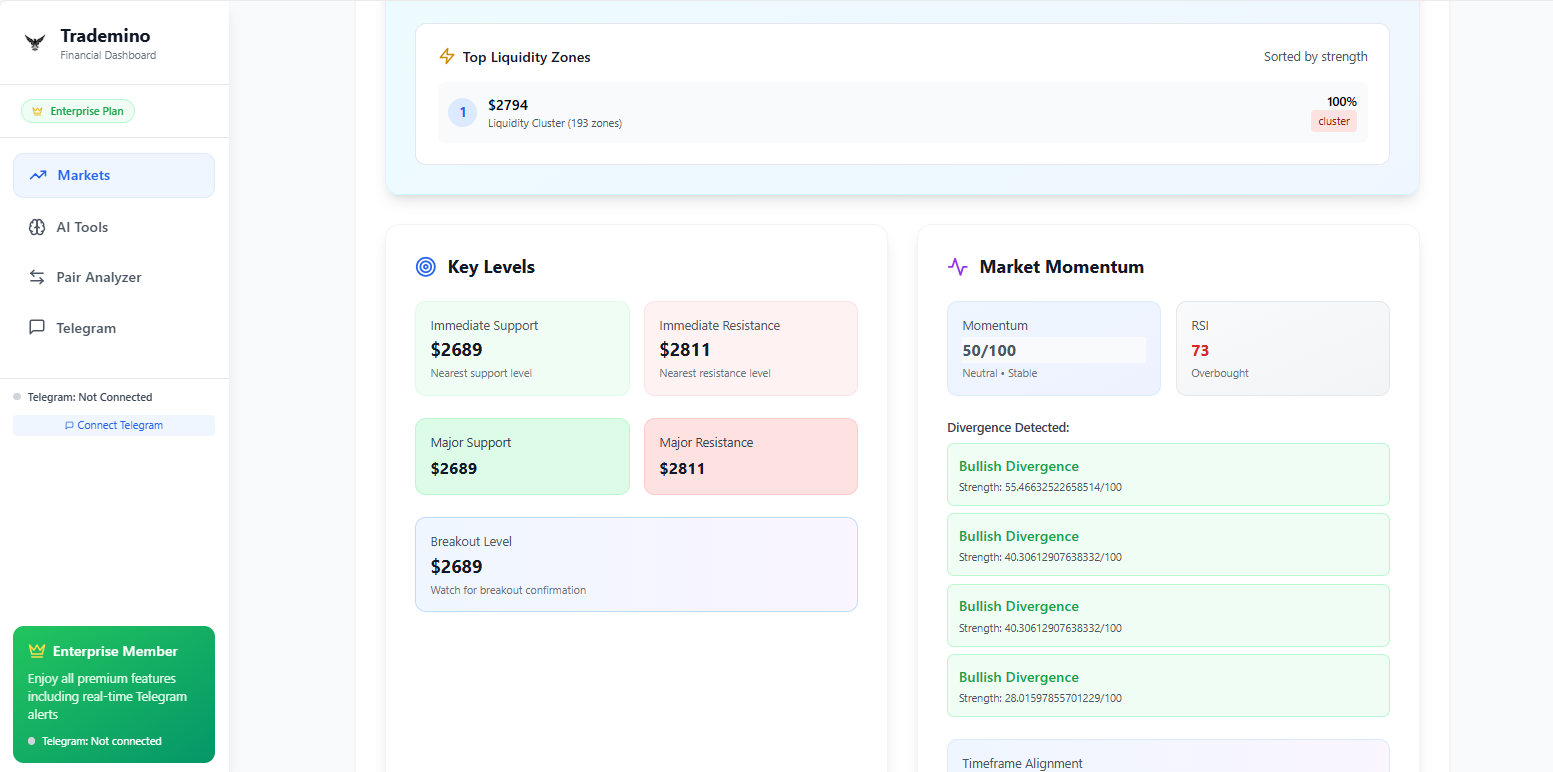Open the Sorted by strength option
This screenshot has width=1553, height=772.
(1315, 56)
